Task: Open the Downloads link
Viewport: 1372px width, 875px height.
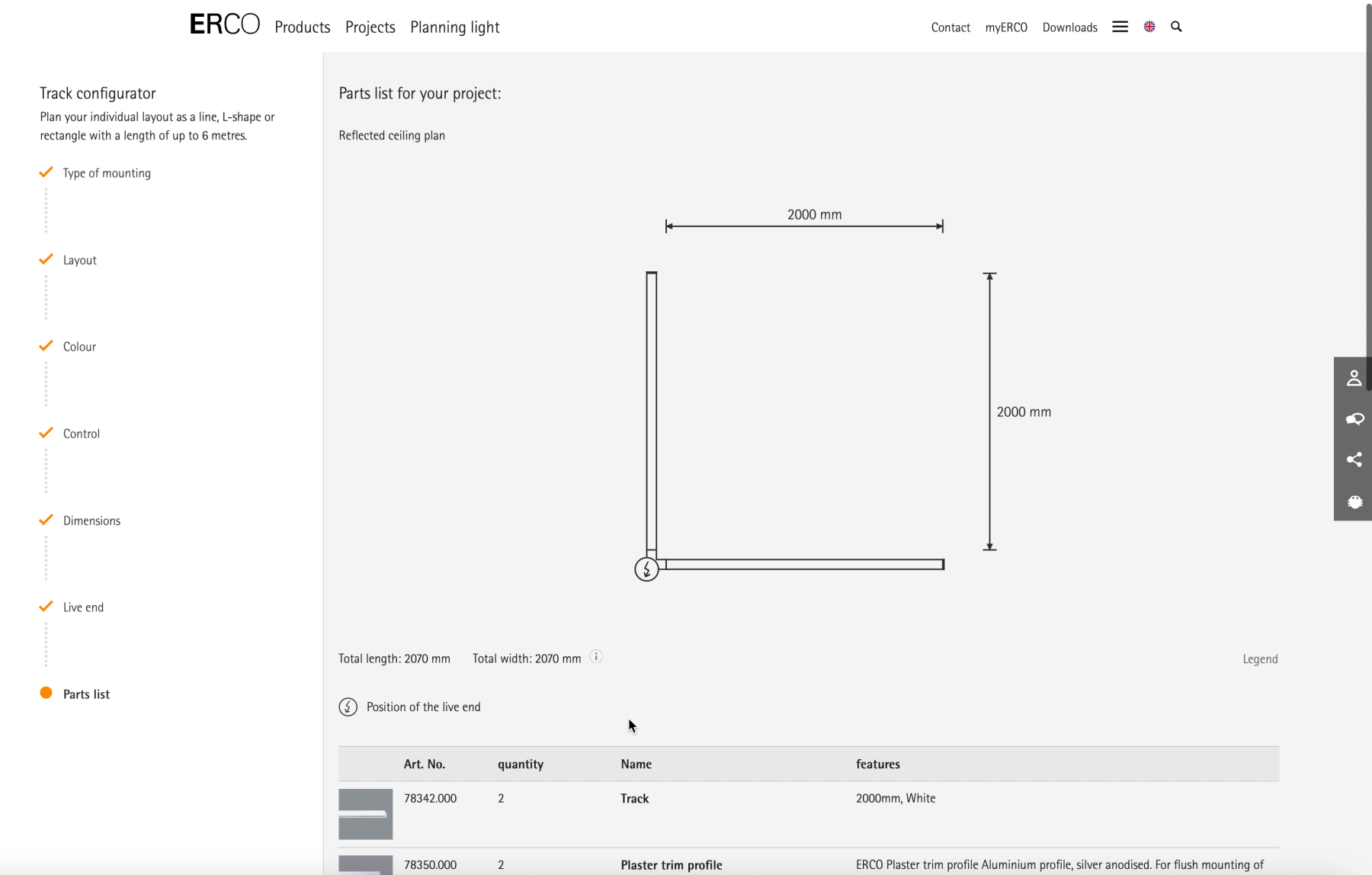Action: point(1069,27)
